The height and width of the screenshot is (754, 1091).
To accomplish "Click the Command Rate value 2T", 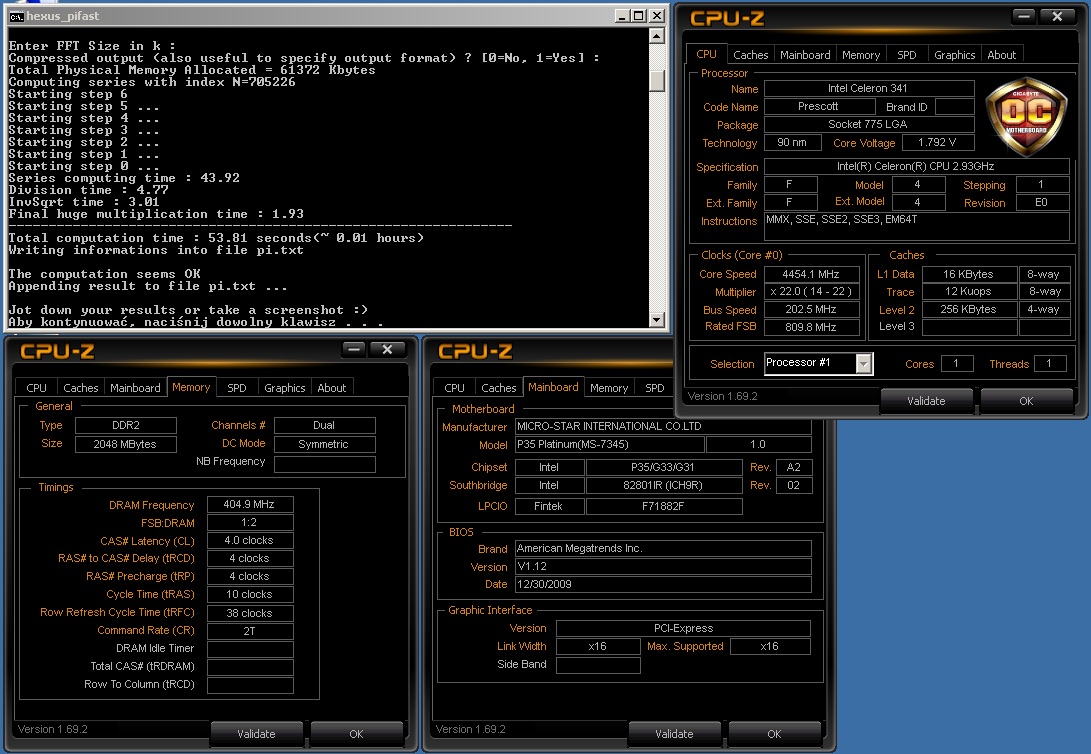I will click(250, 631).
